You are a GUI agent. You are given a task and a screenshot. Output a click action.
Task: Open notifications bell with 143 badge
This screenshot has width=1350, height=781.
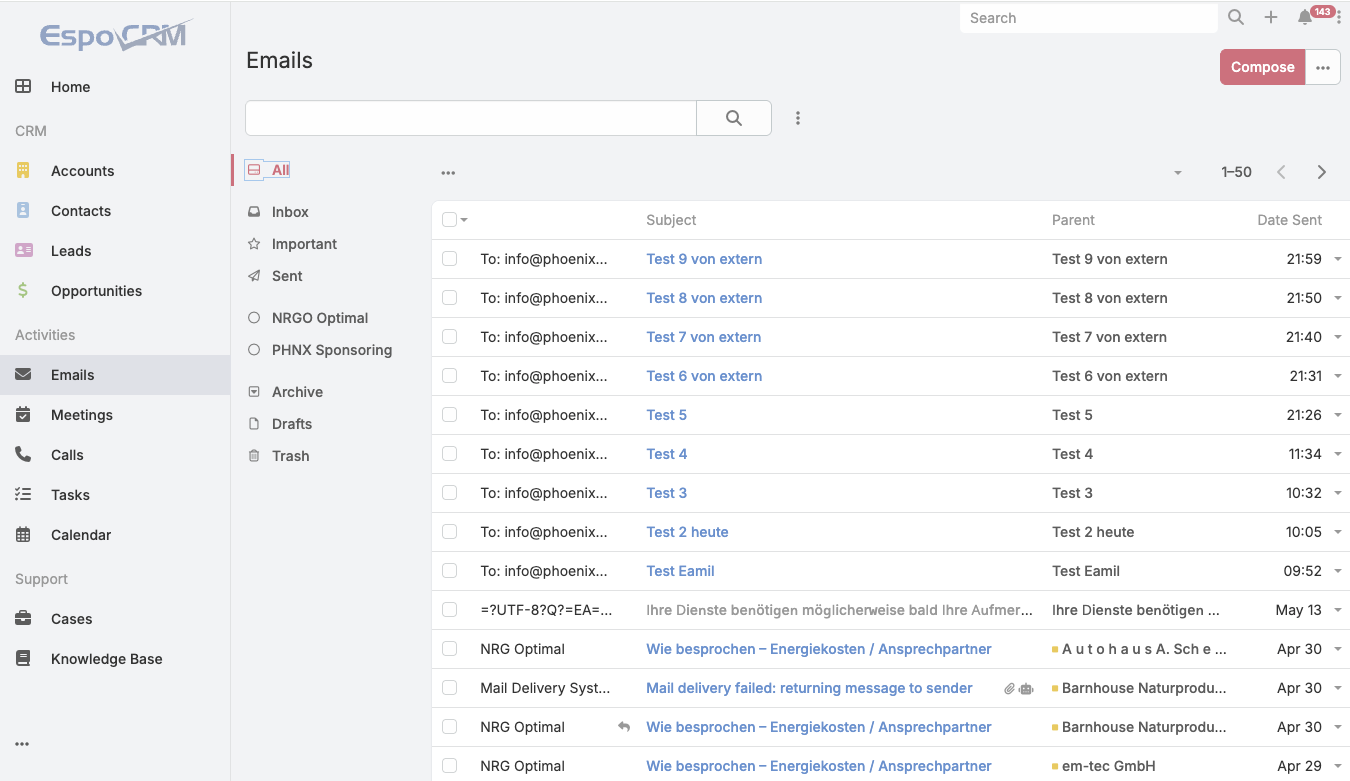click(x=1305, y=18)
